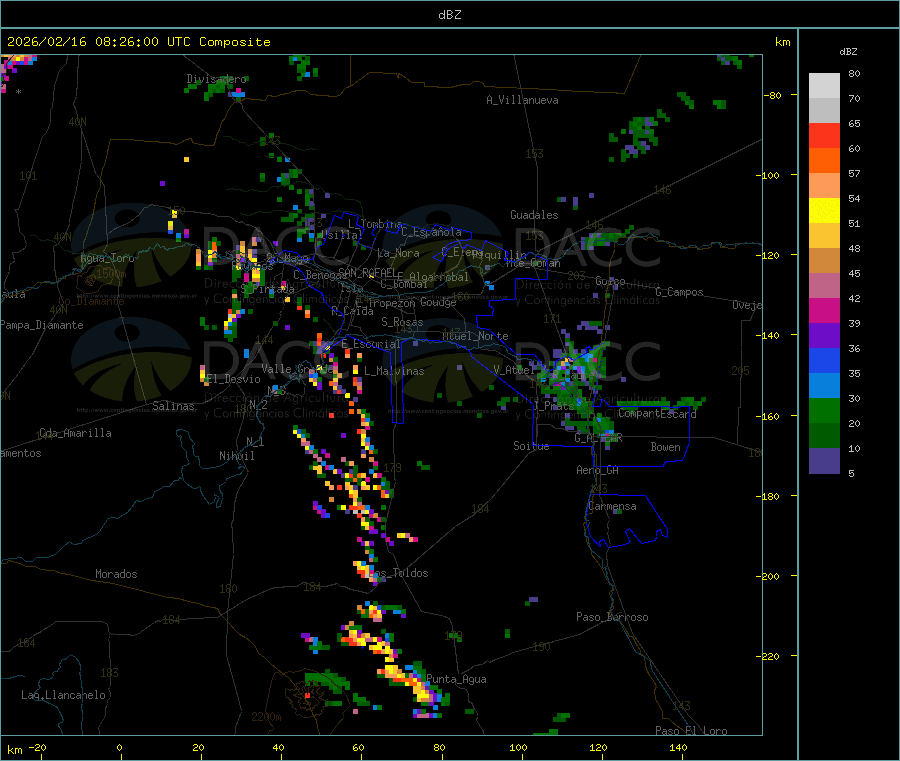The image size is (900, 761).
Task: Click the 100 km tick on bottom axis
Action: (518, 747)
